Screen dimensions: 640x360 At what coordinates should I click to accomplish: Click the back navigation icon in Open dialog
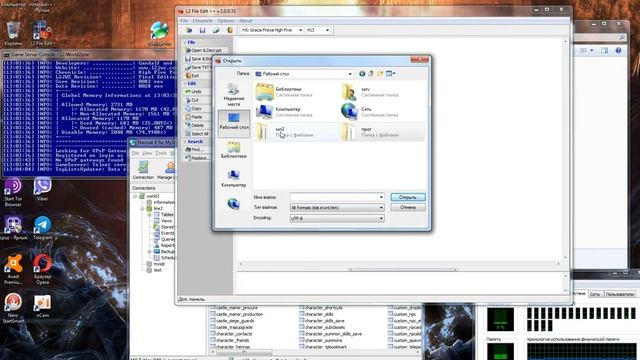[362, 74]
